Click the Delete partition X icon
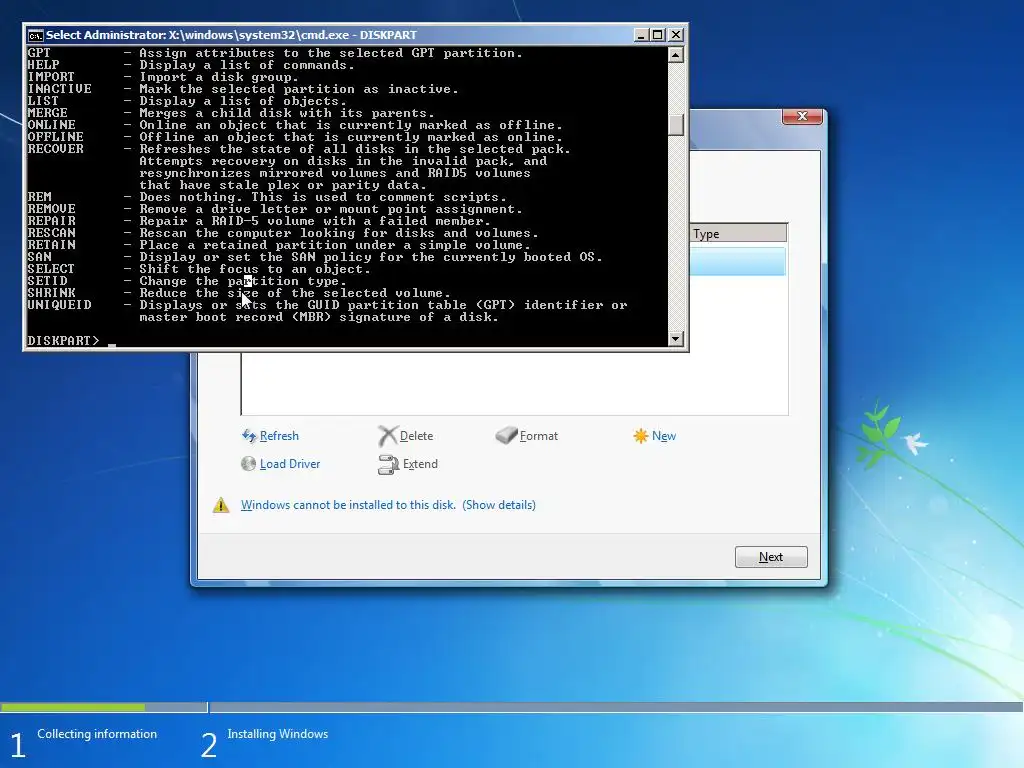The image size is (1024, 768). [388, 436]
